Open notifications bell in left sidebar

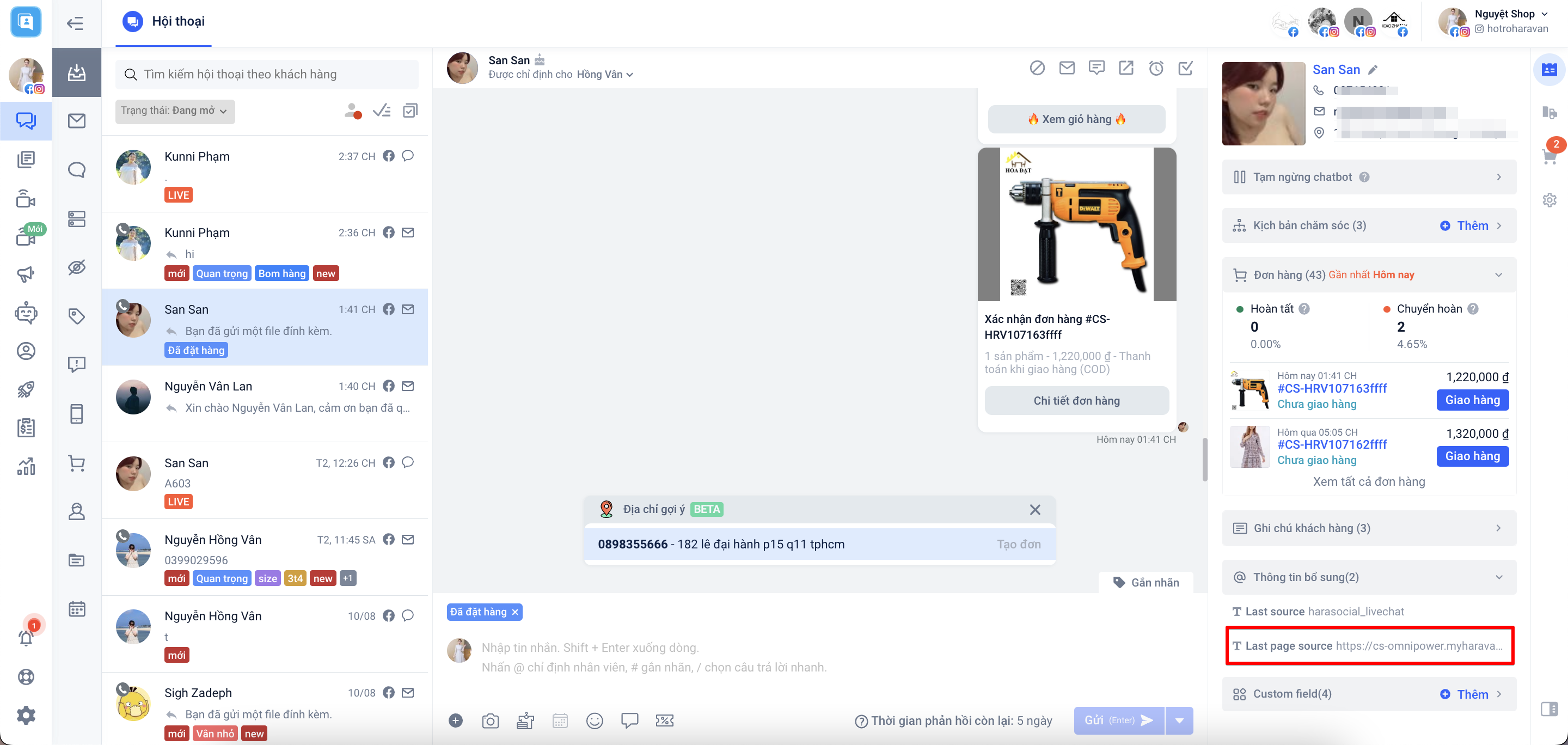pos(26,637)
